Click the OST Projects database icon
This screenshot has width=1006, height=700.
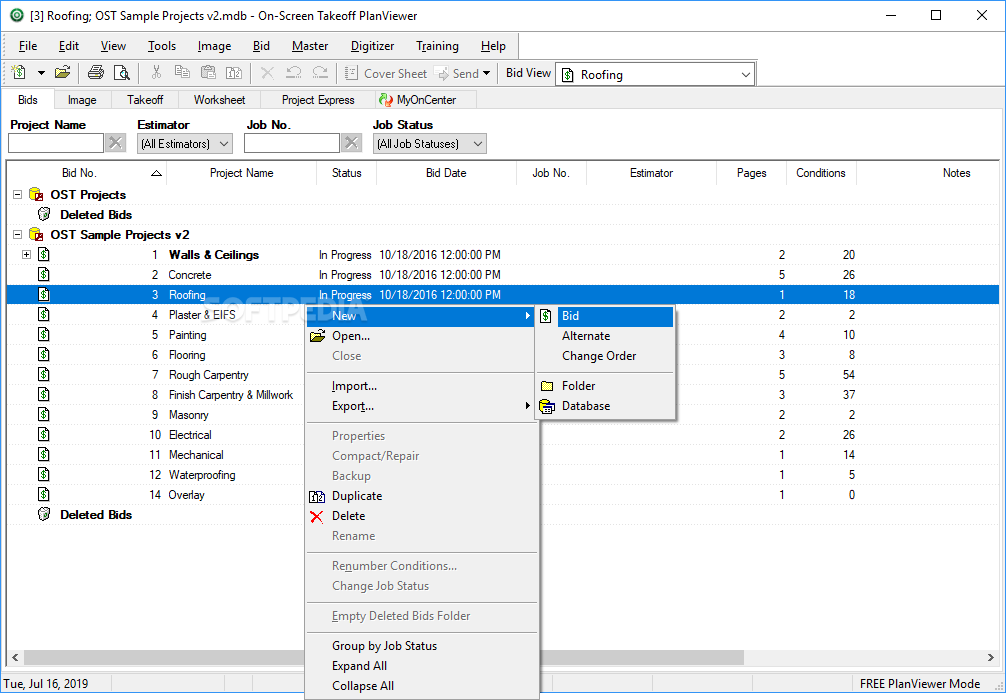coord(37,194)
